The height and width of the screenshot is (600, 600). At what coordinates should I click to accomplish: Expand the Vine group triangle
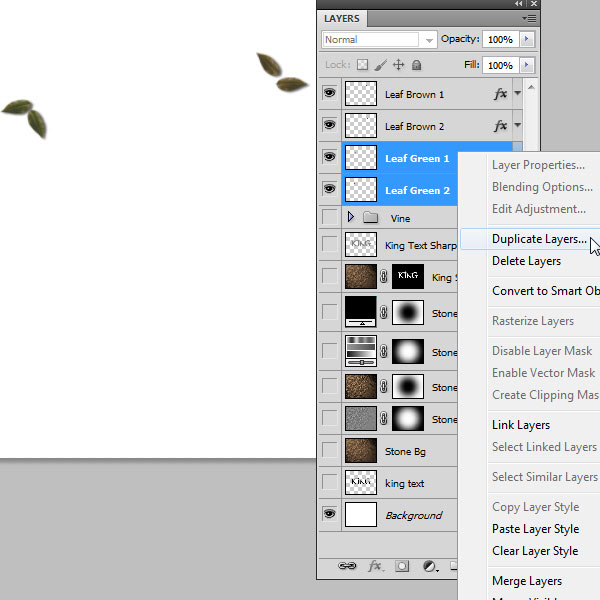(x=351, y=217)
